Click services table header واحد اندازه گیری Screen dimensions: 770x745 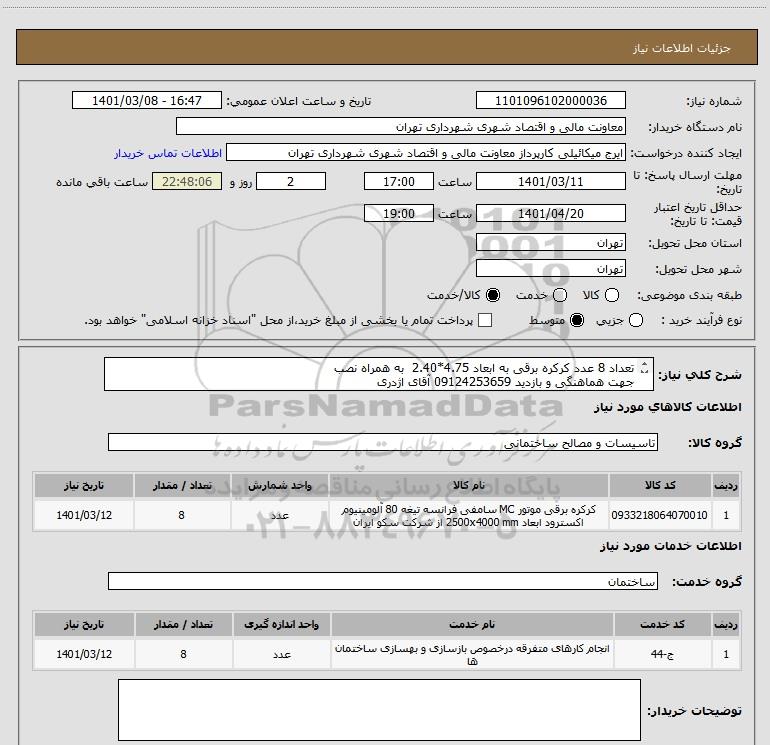281,624
